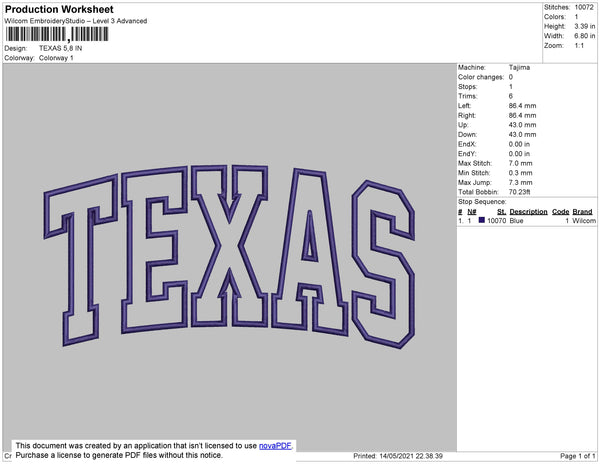Click the Printed date timestamp in footer
The height and width of the screenshot is (464, 600).
coord(399,456)
